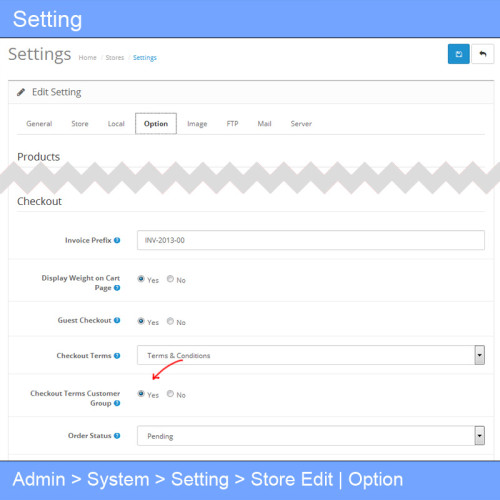The width and height of the screenshot is (500, 500).
Task: Click the Invoice Prefix text field
Action: [311, 240]
